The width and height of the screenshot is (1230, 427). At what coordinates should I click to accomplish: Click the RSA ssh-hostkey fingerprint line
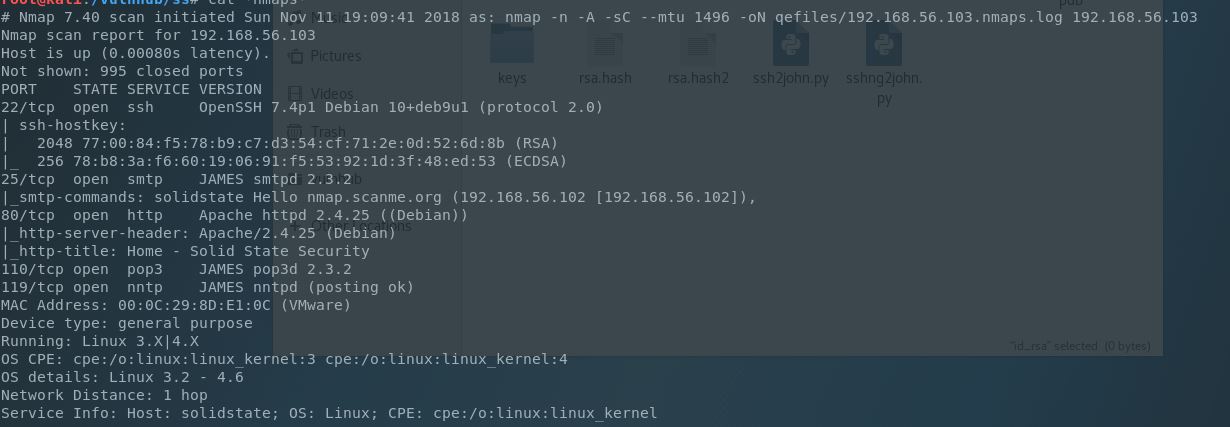279,143
